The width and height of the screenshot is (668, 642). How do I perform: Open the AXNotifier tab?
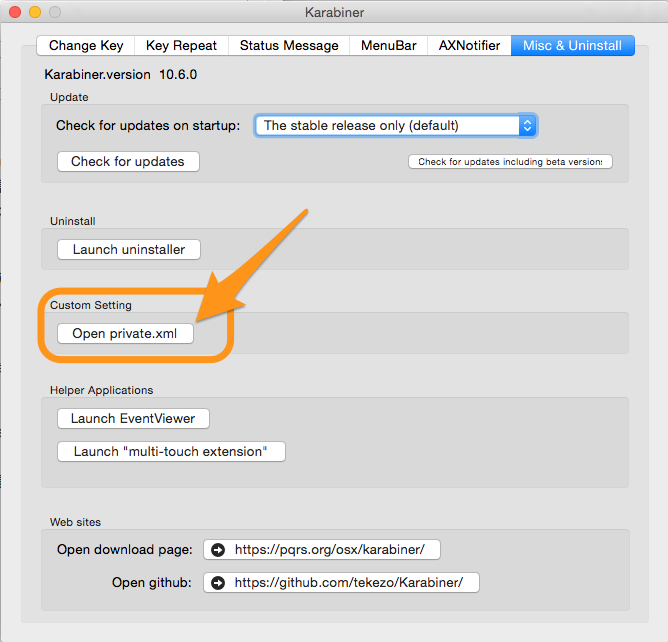(469, 46)
